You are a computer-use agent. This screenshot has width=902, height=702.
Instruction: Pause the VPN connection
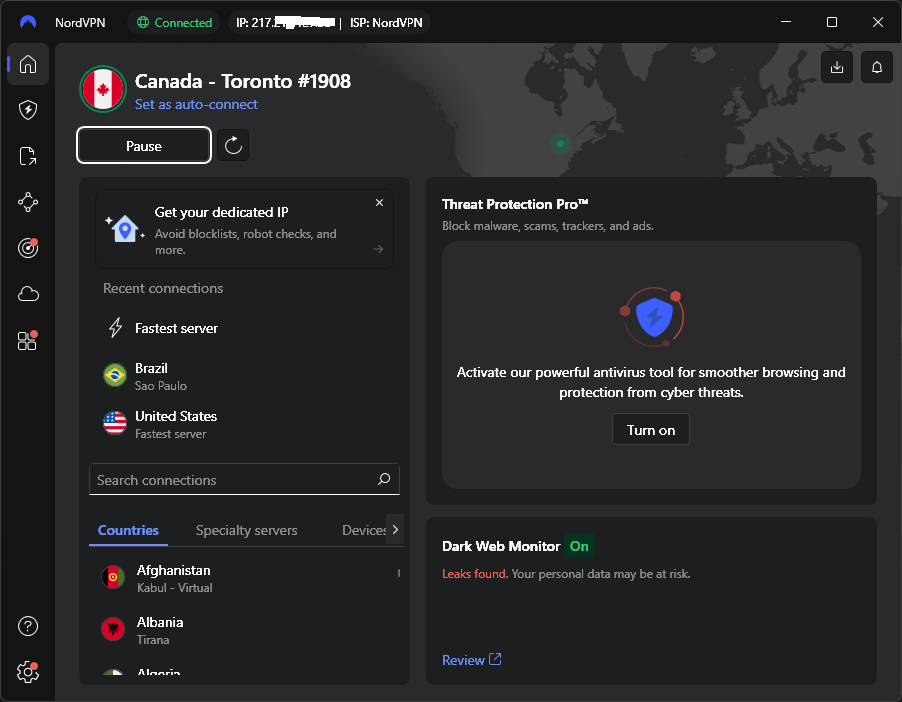tap(144, 146)
